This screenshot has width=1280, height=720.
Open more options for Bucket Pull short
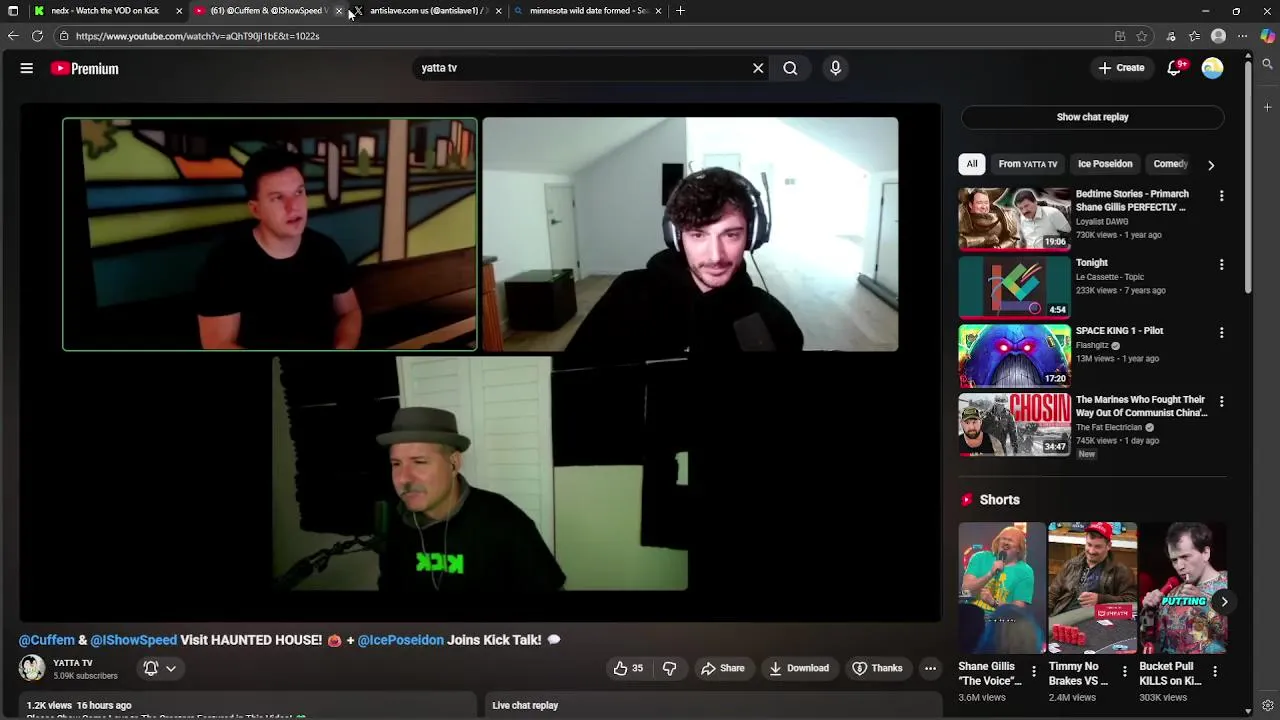coord(1215,672)
